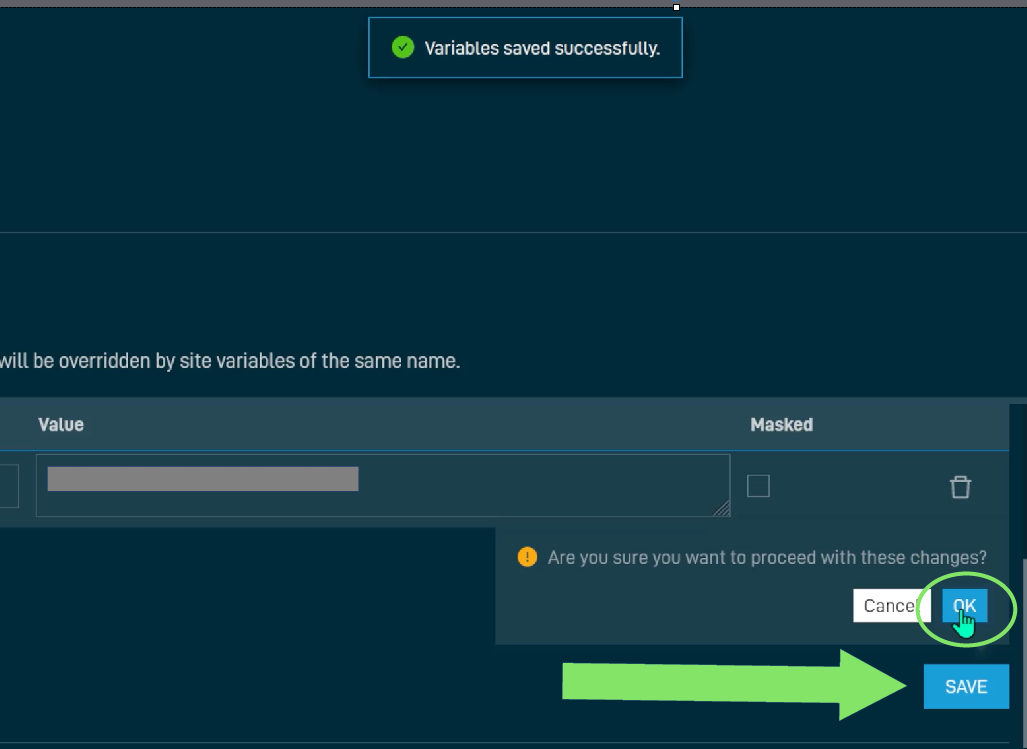Viewport: 1027px width, 749px height.
Task: Focus the variable Value text area
Action: click(x=383, y=485)
